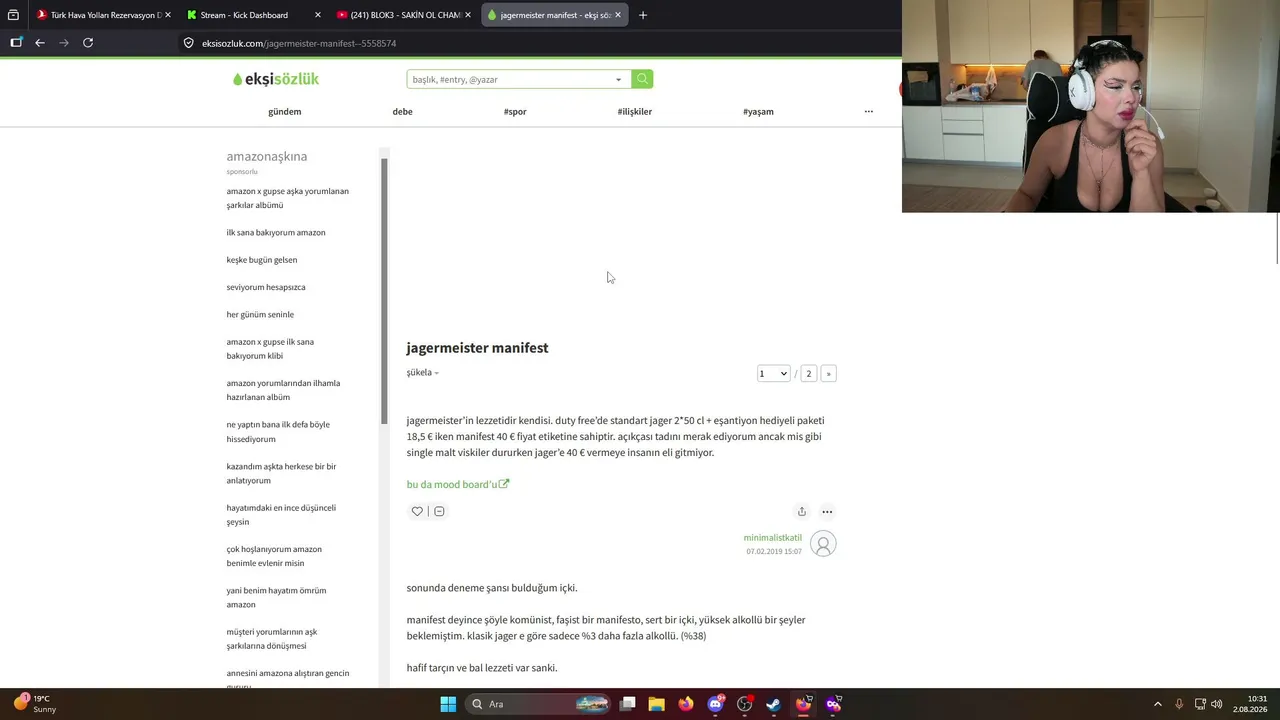
Task: Open minimalistkatil's author profile link
Action: tap(772, 538)
